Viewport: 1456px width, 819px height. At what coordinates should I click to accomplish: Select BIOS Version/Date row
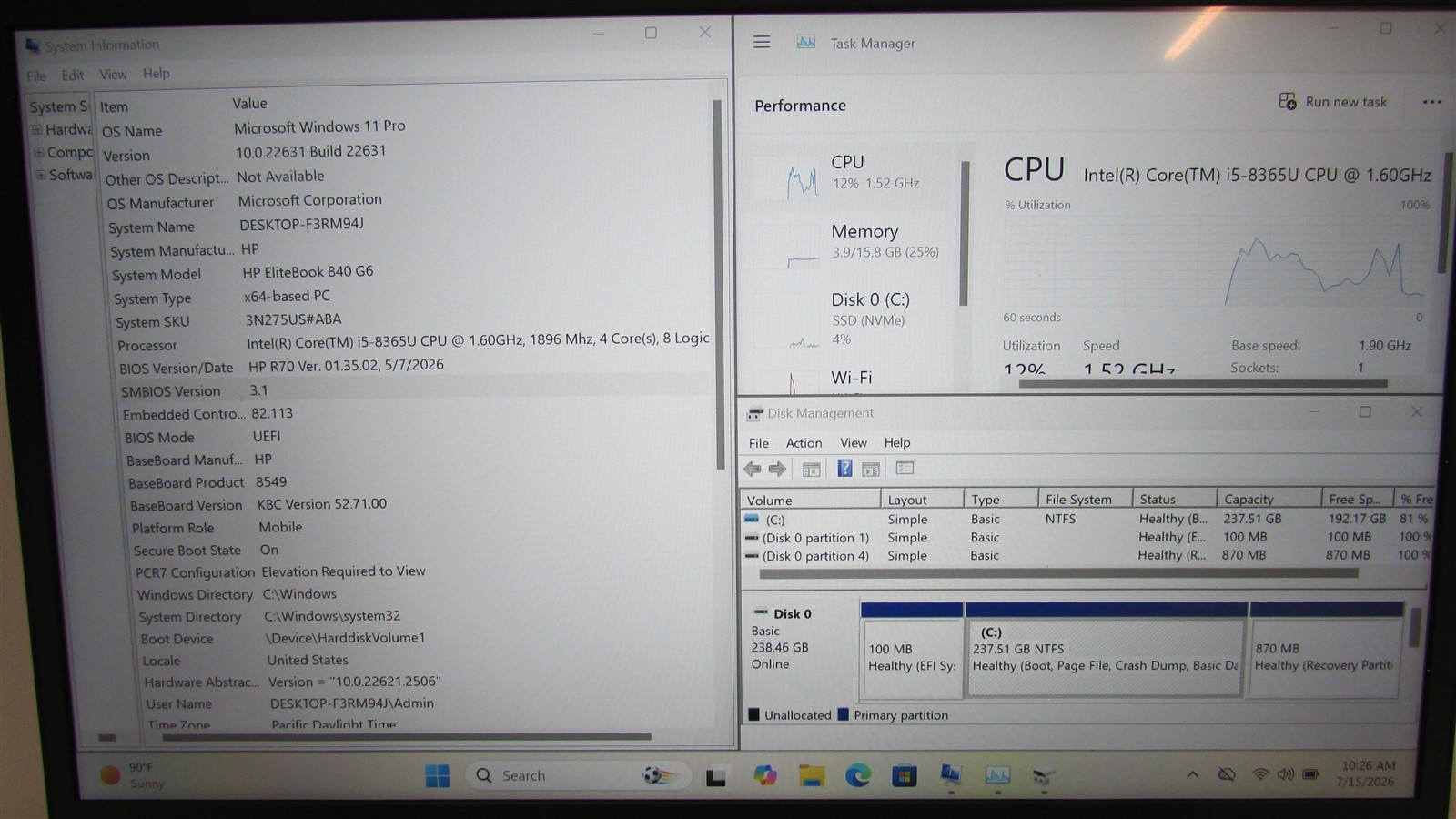click(414, 366)
